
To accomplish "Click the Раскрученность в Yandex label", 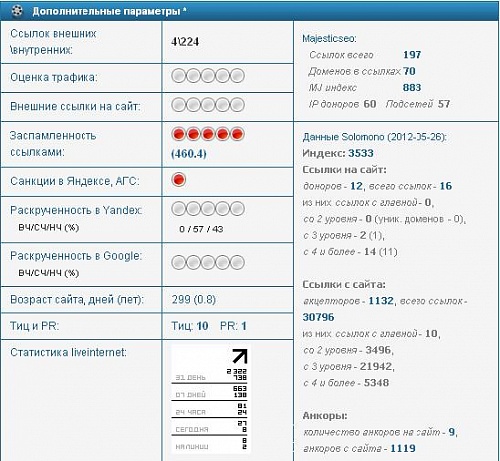I will tap(76, 210).
